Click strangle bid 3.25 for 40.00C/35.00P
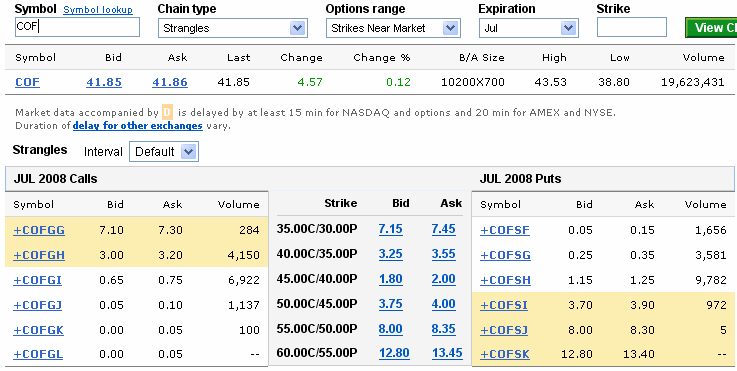The height and width of the screenshot is (371, 737). point(391,254)
